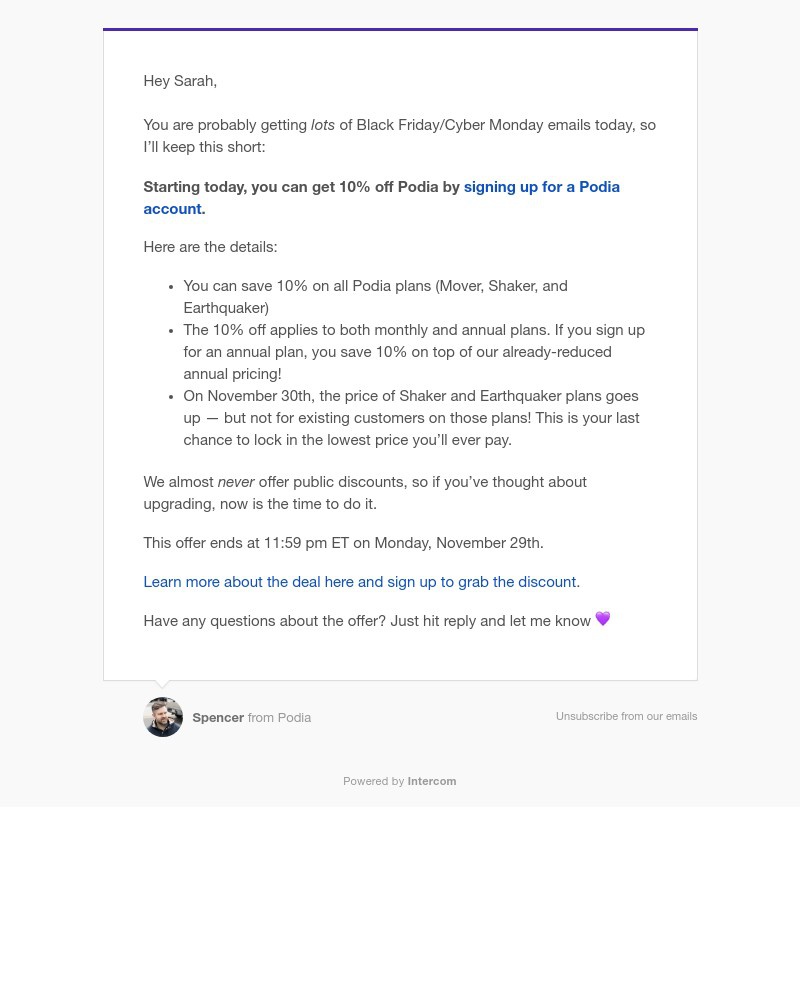The width and height of the screenshot is (800, 1000).
Task: Click the bullet about monthly and annual plans
Action: pos(414,352)
